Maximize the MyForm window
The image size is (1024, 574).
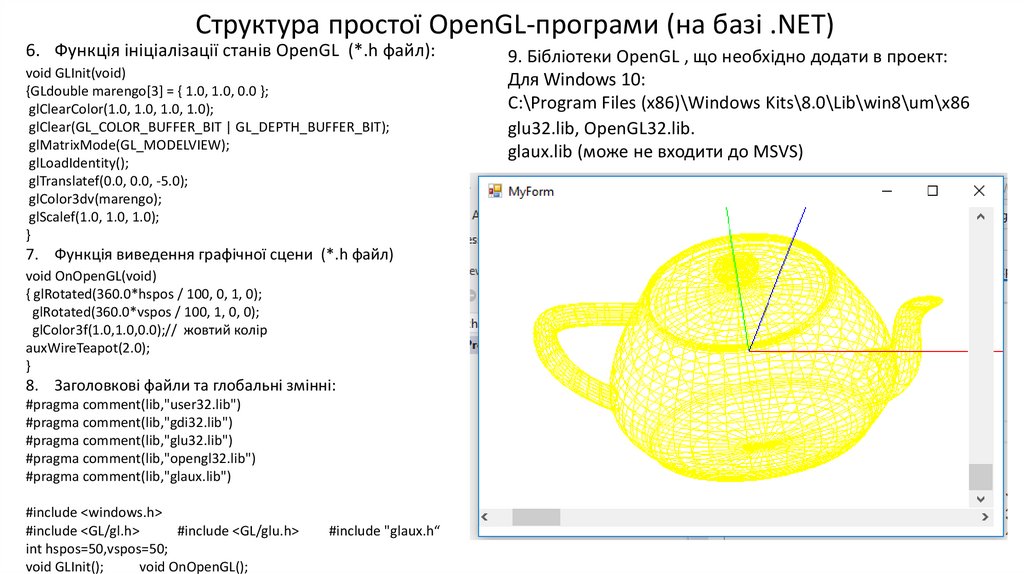(933, 191)
